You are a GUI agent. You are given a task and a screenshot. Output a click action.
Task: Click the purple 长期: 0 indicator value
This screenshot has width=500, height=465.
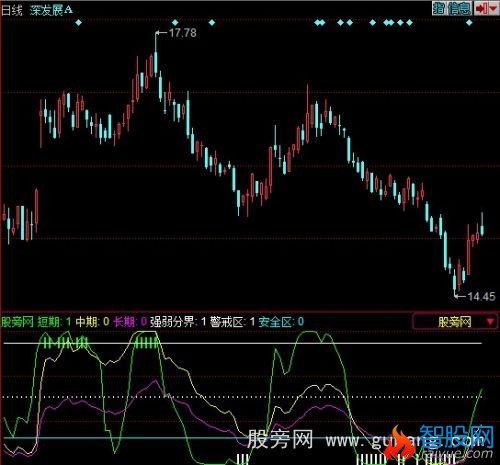[130, 322]
